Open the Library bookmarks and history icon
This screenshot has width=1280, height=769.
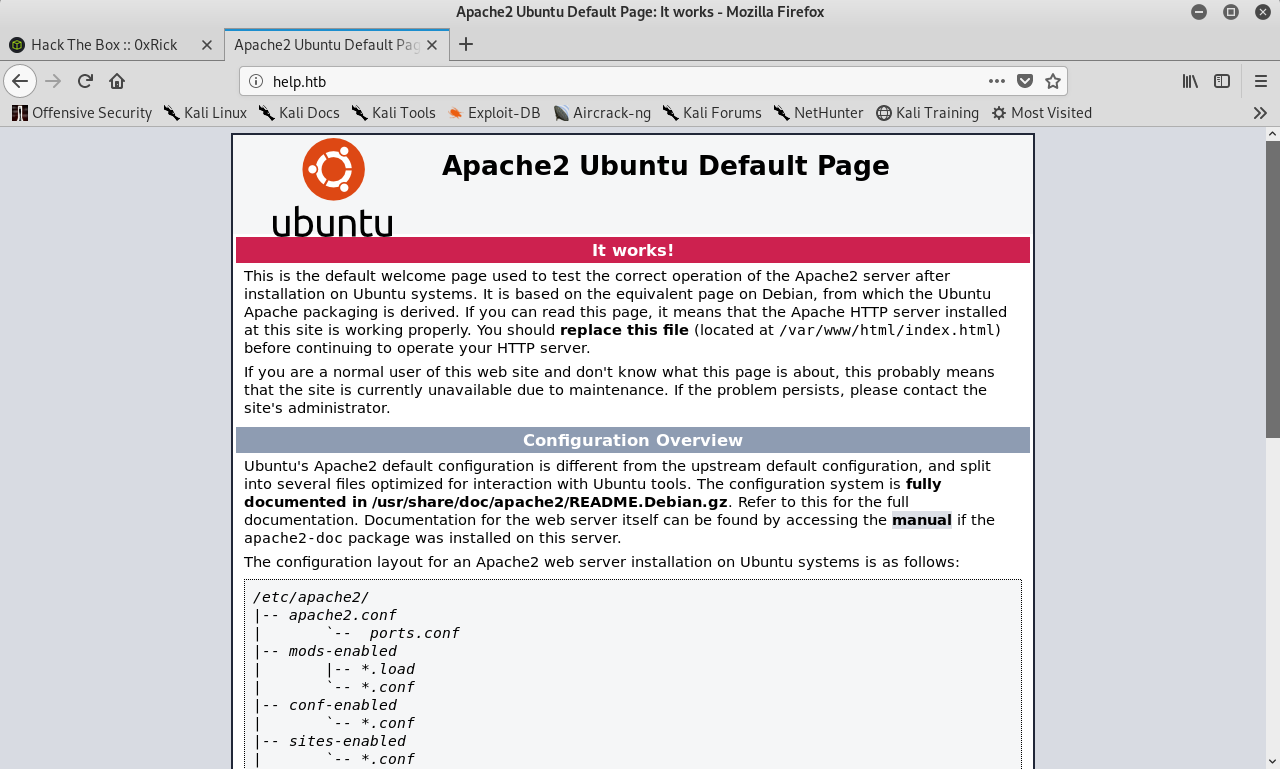pos(1190,81)
